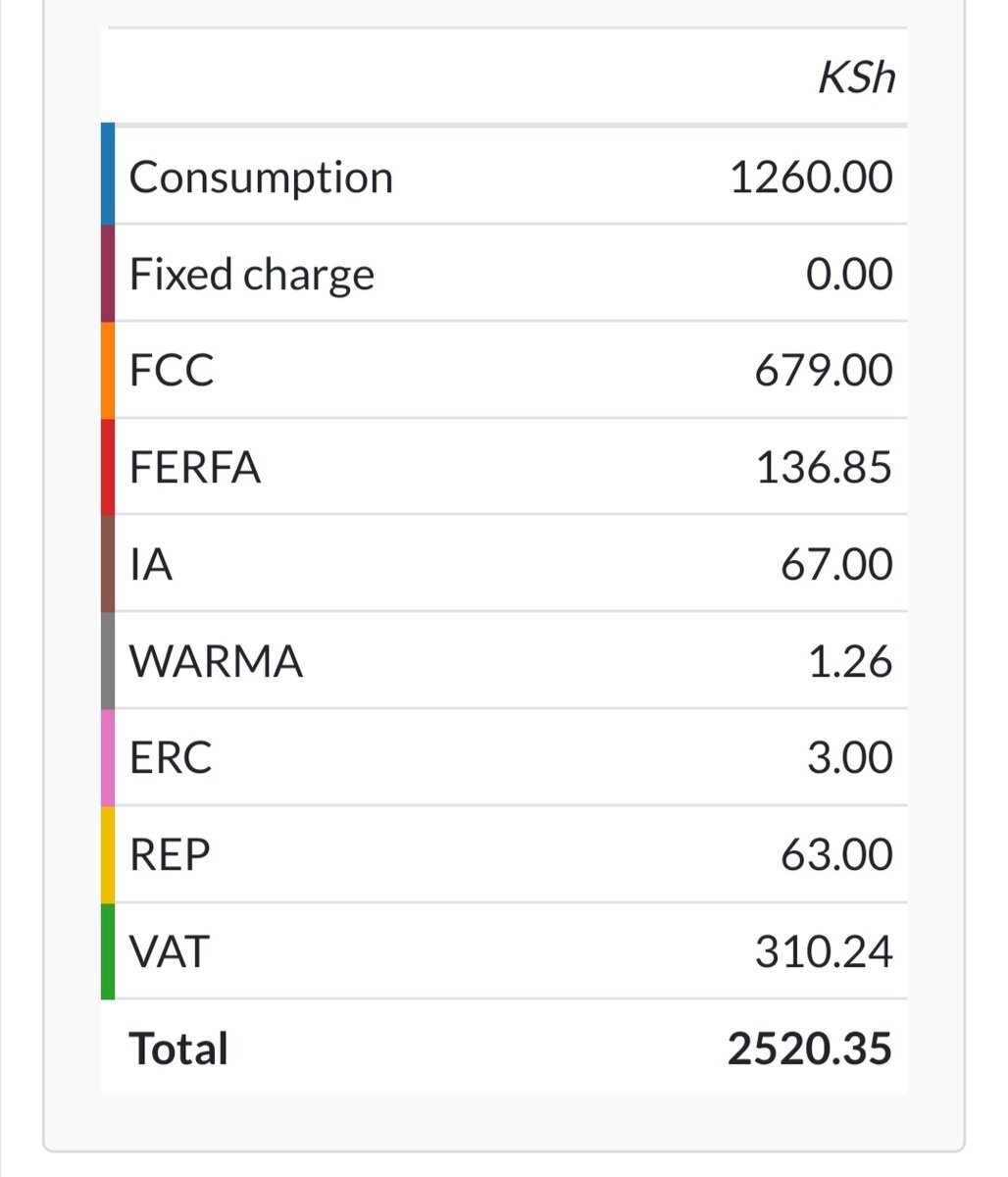Viewport: 1008px width, 1177px height.
Task: Click the gray WARMA color bar
Action: pos(108,660)
